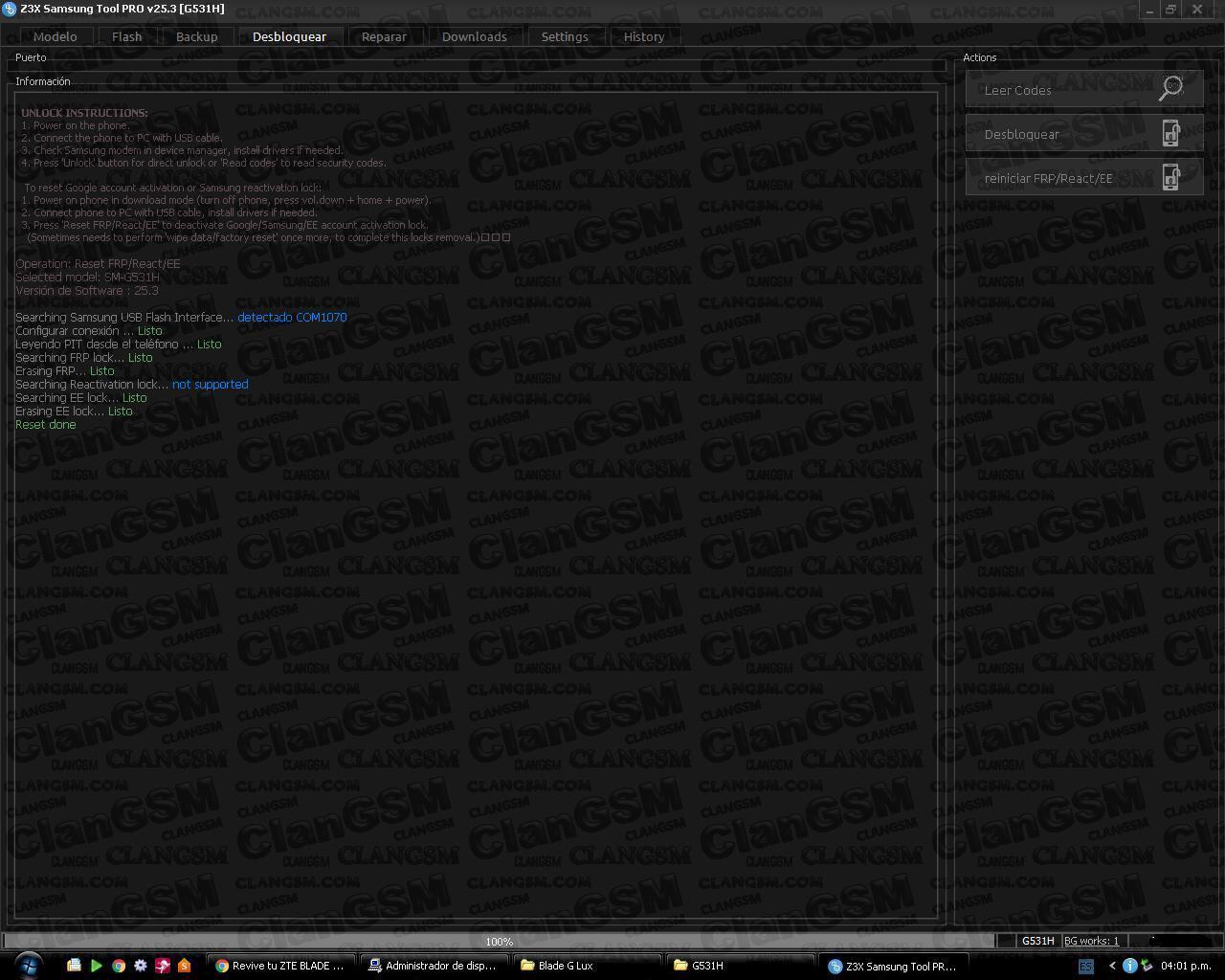Click 'Versión de Software : 25.3' line

(x=87, y=290)
